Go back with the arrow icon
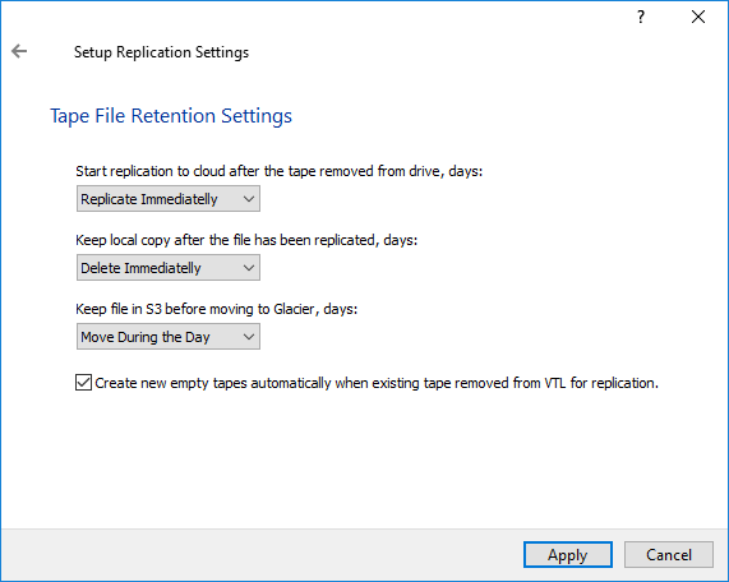Screen dimensions: 729x582 click(x=19, y=51)
